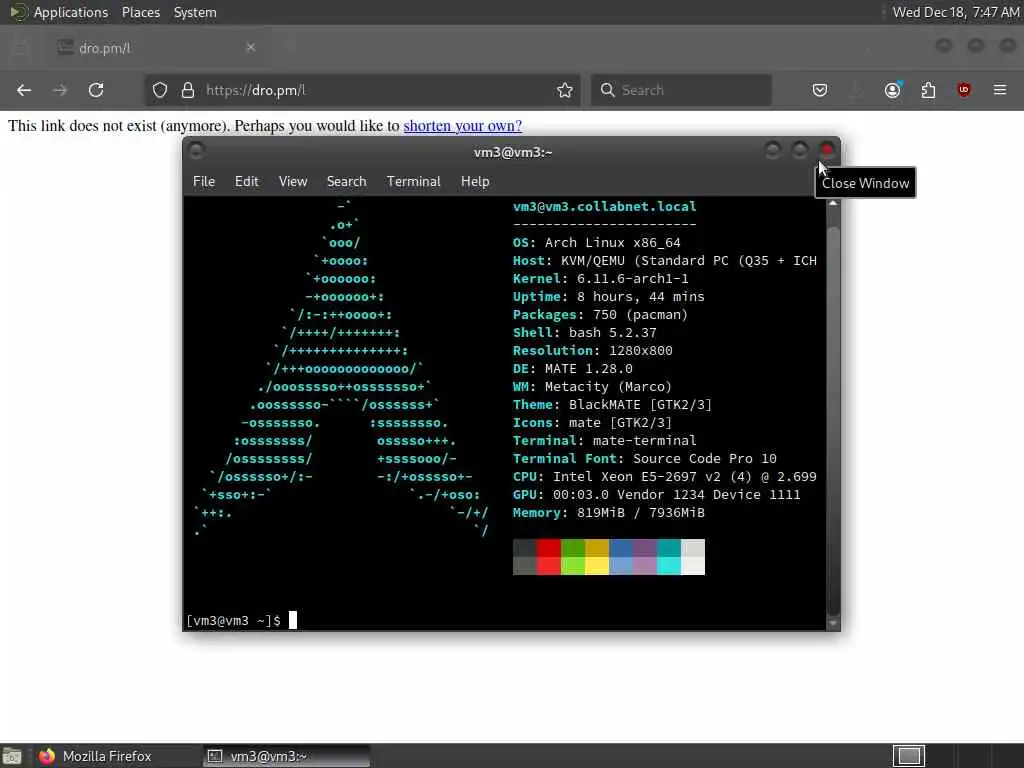Click the 'Kernel: 6.11.6-arch1-1' line
This screenshot has width=1024, height=768.
click(600, 279)
